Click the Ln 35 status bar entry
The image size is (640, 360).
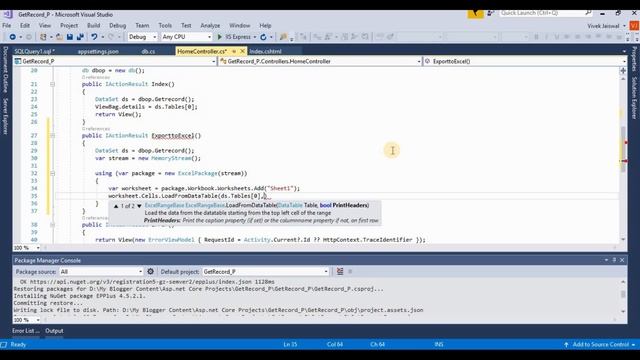[x=290, y=344]
